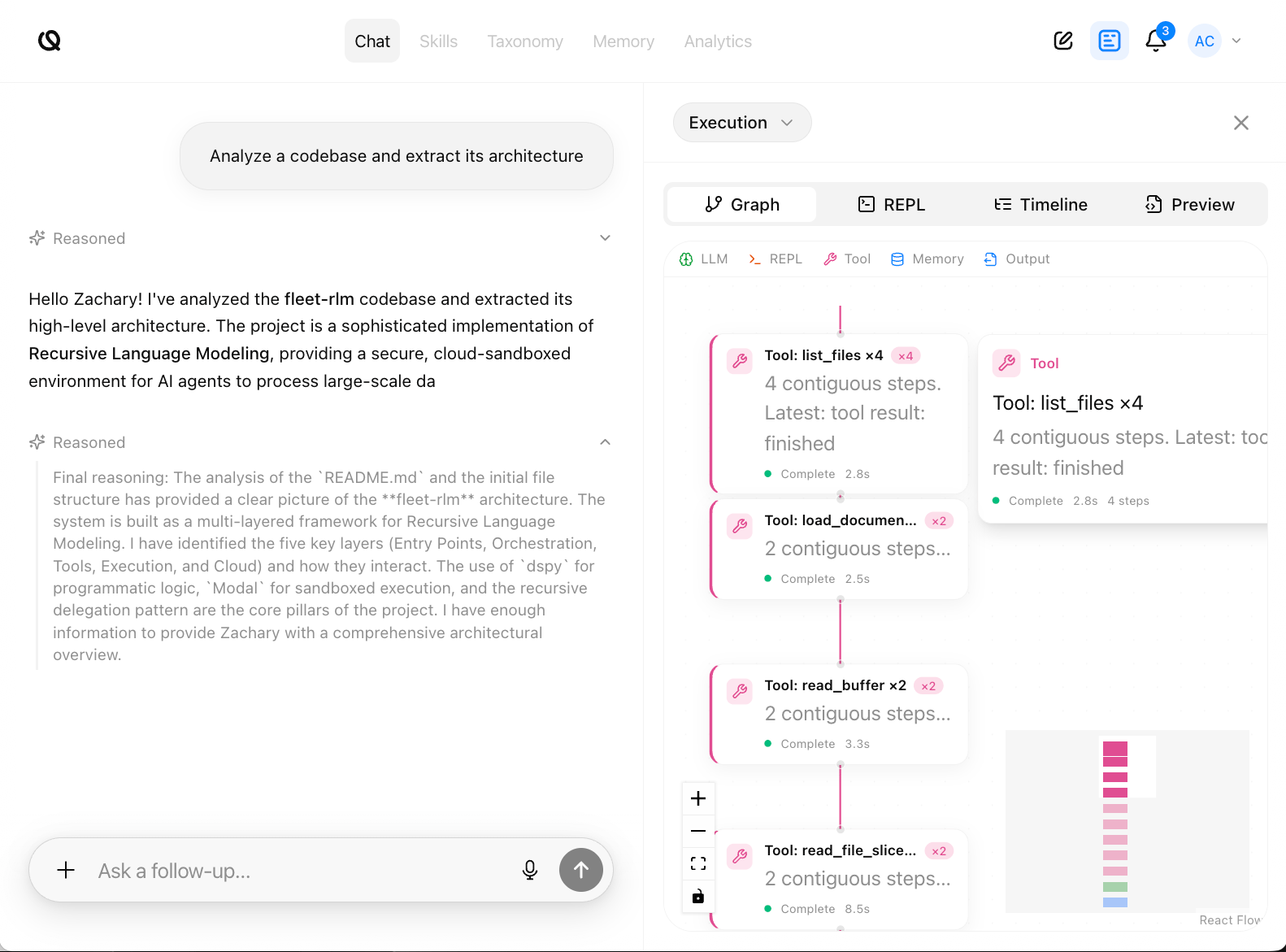Select the Tool: read_buffer x2 node
Screen dimensions: 1286x952
(x=839, y=714)
